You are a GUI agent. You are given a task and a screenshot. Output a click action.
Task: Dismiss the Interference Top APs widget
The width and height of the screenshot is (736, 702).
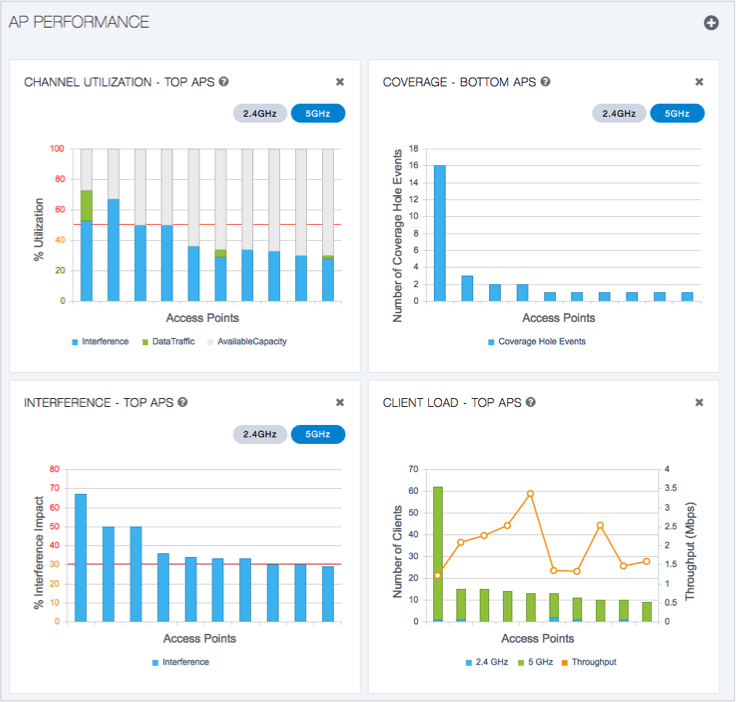(340, 403)
